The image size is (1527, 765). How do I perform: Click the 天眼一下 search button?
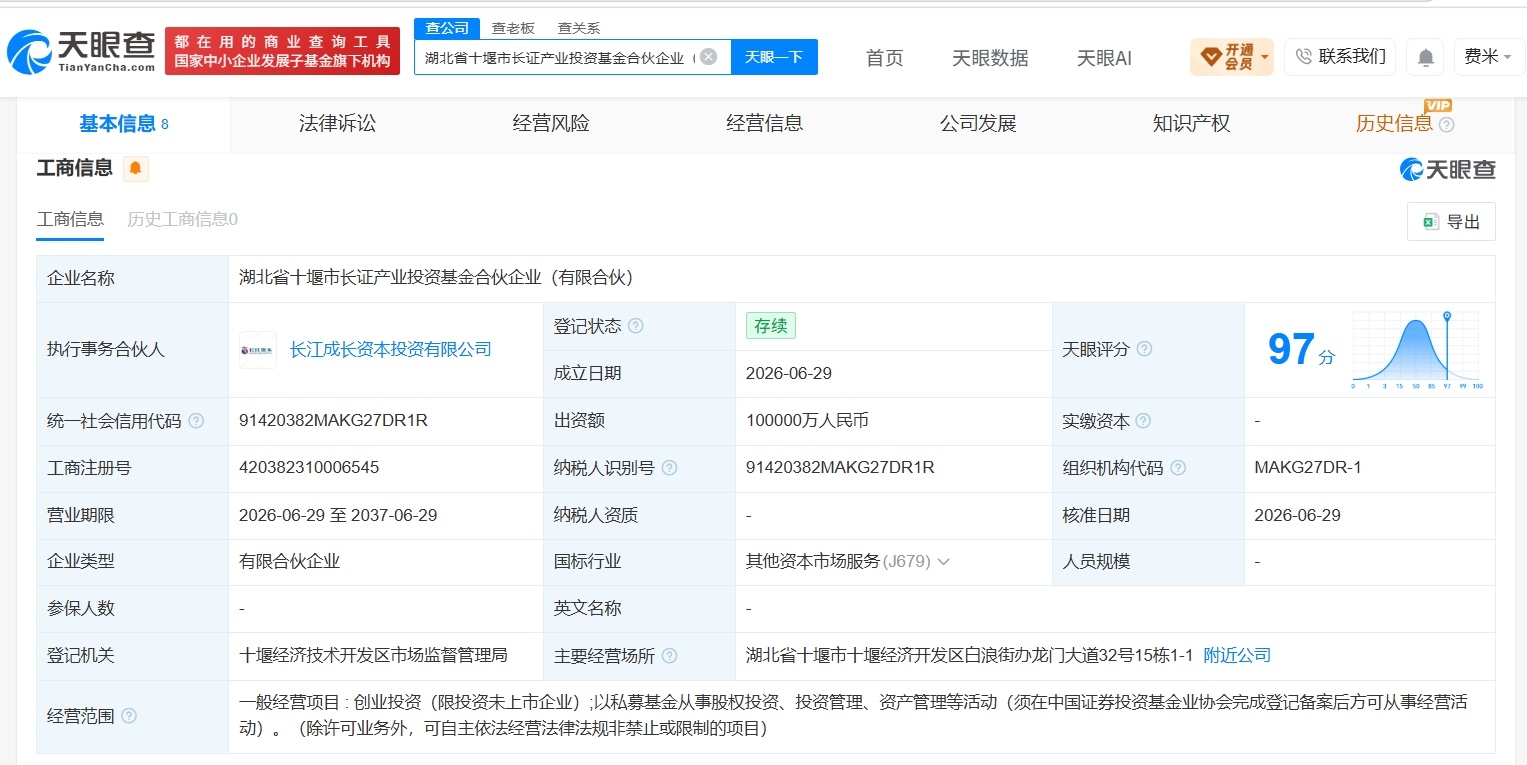[774, 57]
